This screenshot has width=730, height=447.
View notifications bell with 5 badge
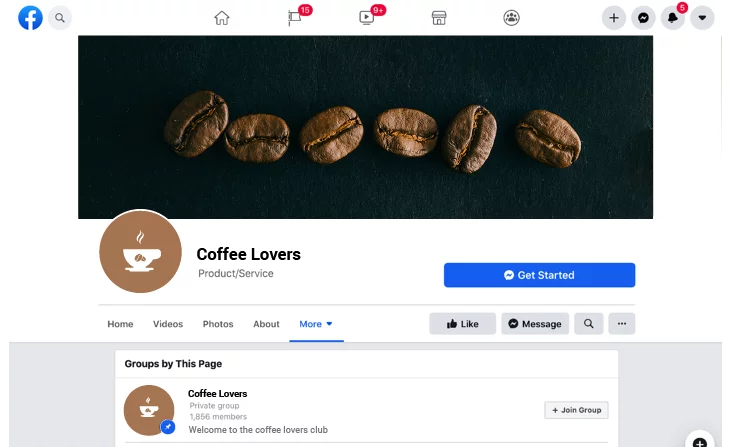(673, 17)
